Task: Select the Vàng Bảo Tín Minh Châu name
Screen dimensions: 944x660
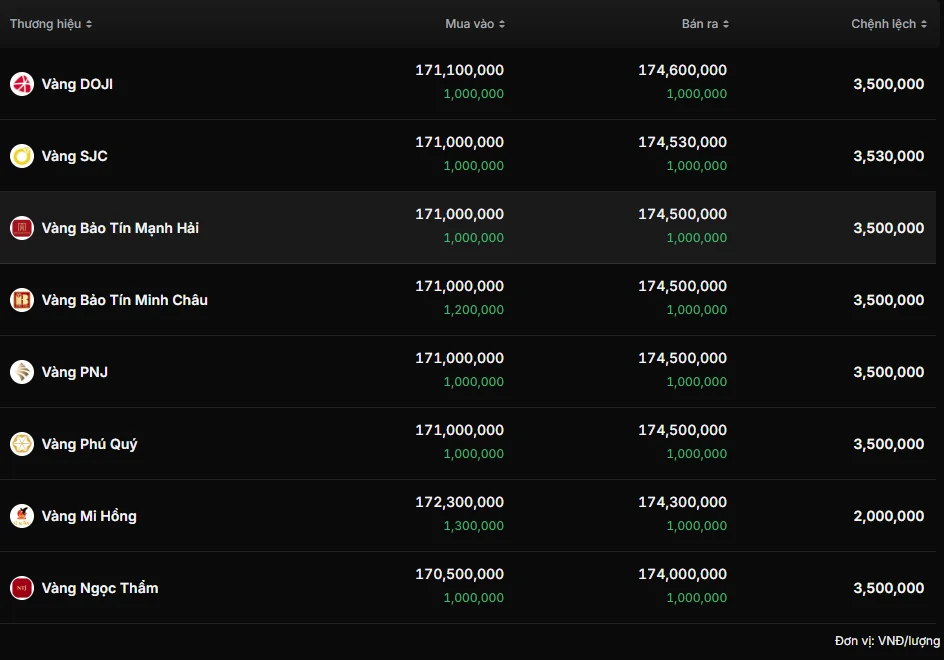Action: click(125, 300)
